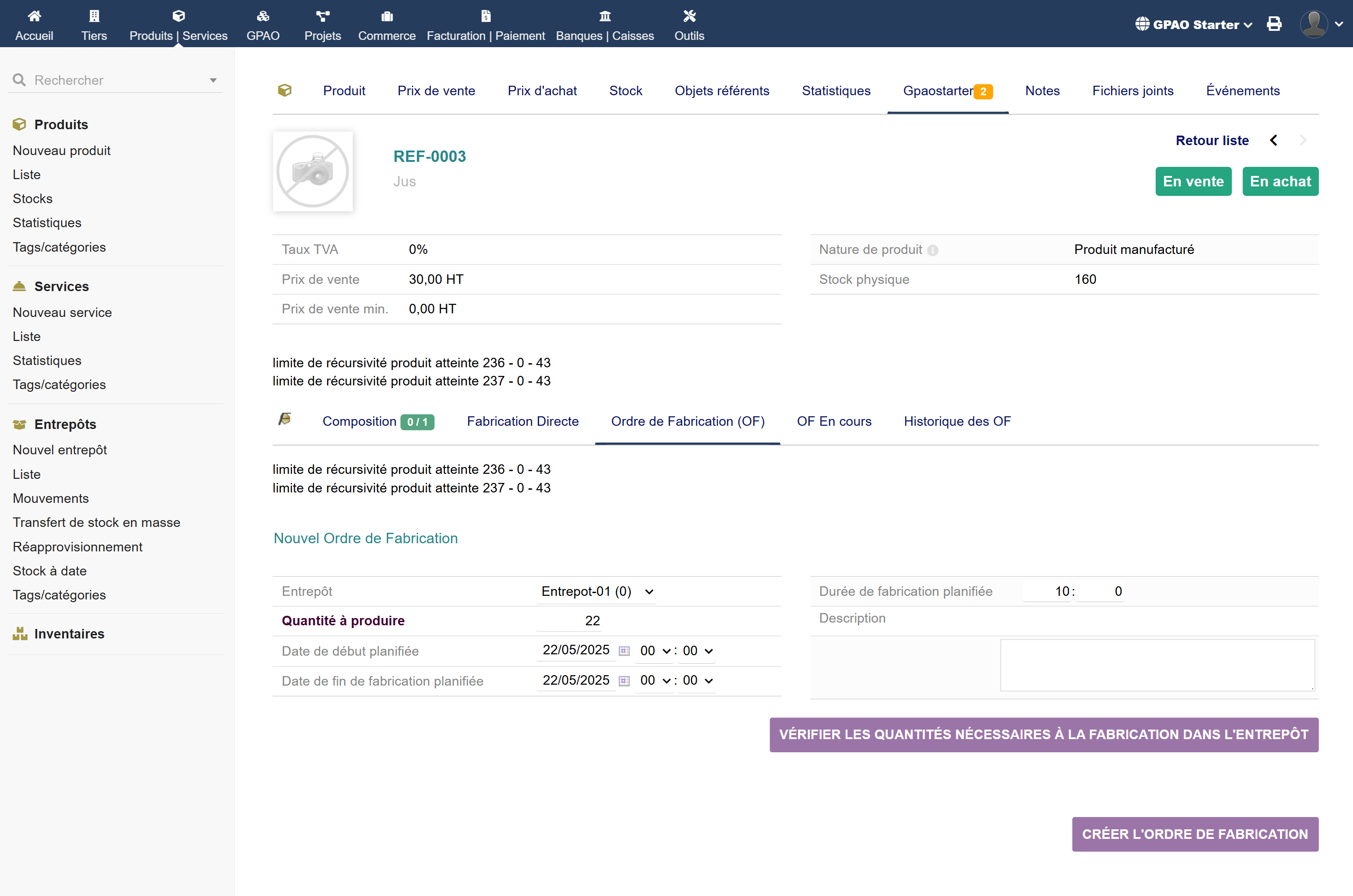Toggle the En vente status
This screenshot has width=1353, height=896.
[1193, 182]
